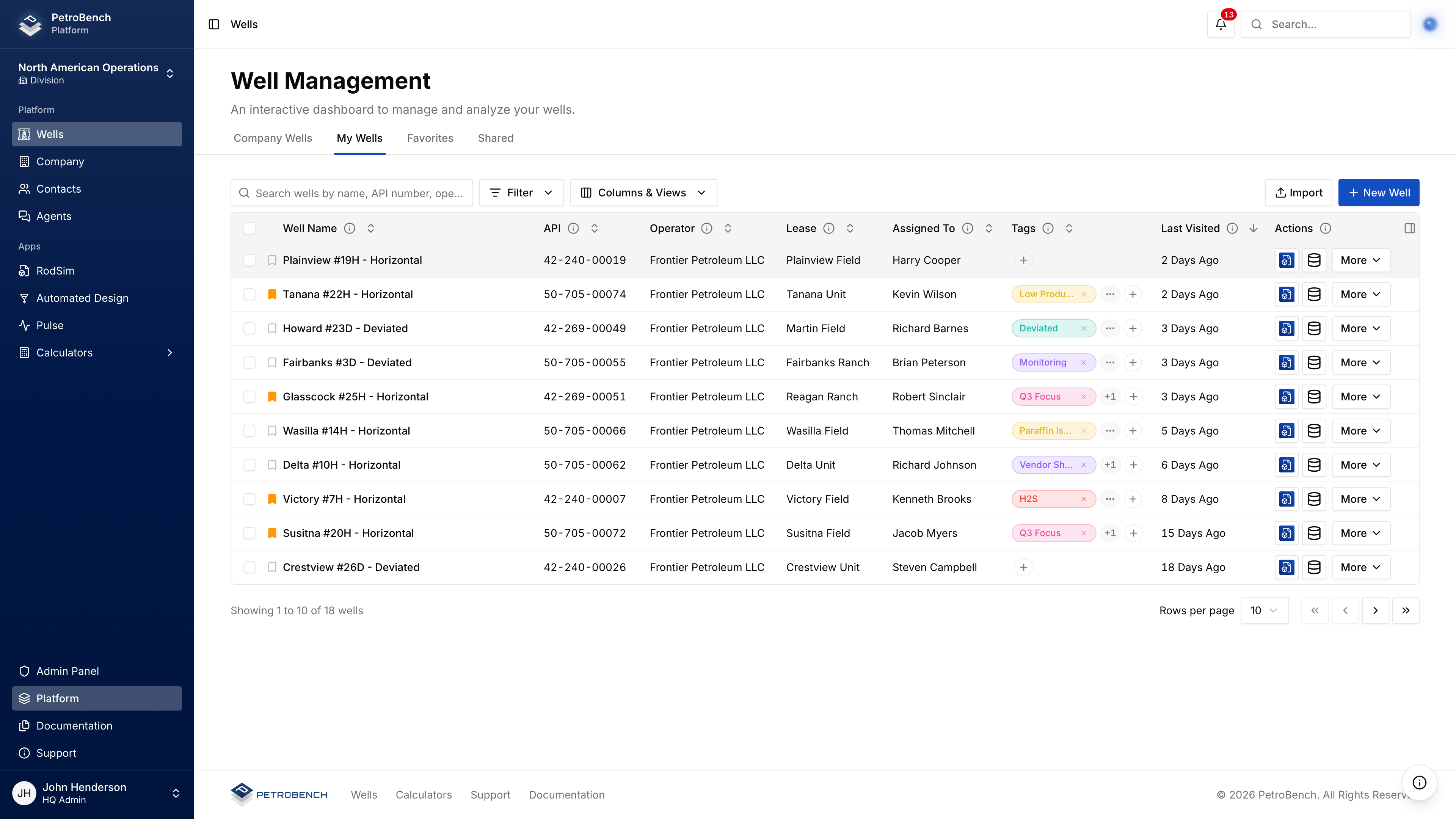Image resolution: width=1456 pixels, height=819 pixels.
Task: Click the New Well button
Action: [1379, 193]
